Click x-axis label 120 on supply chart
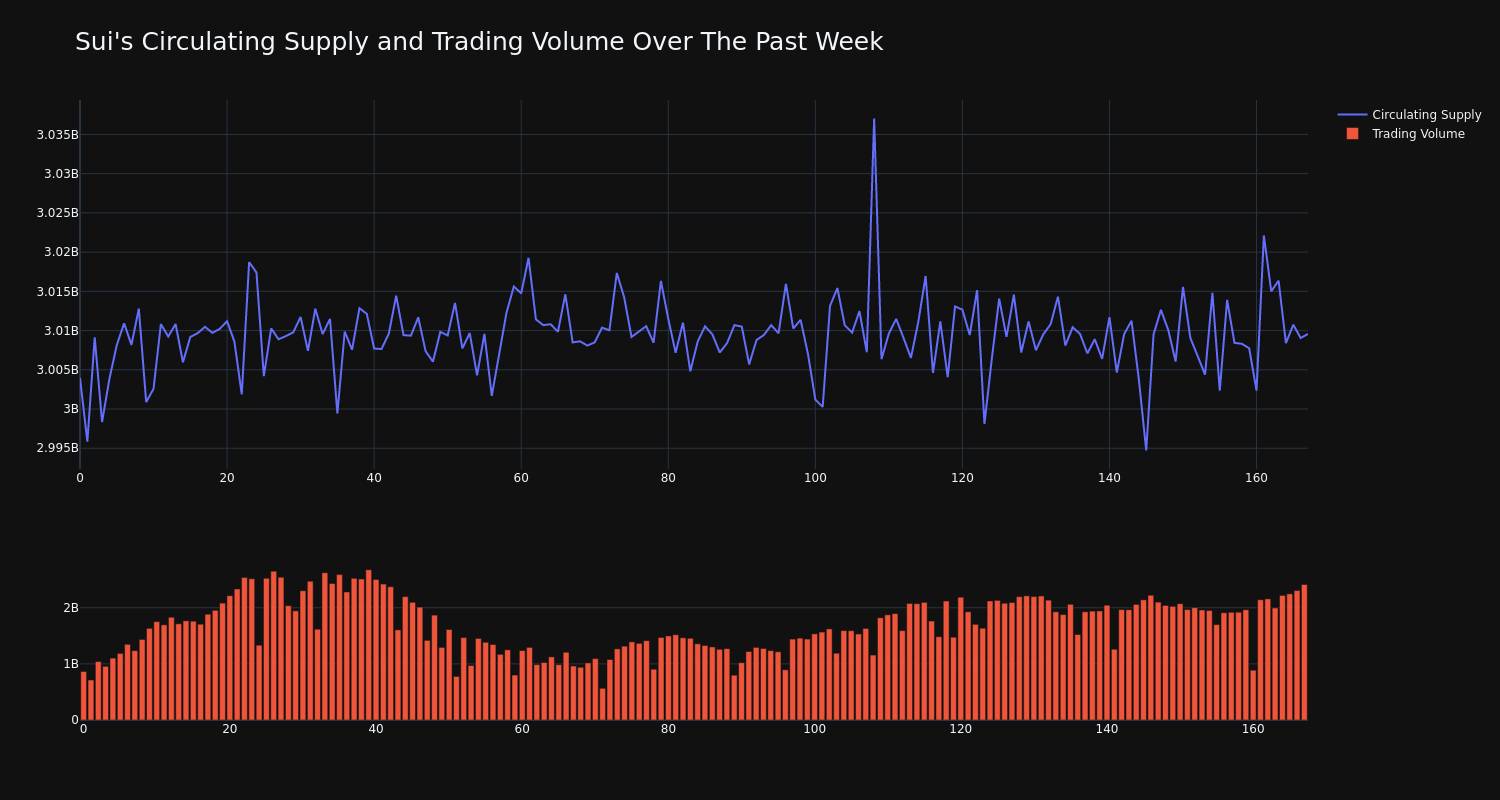 pos(962,478)
